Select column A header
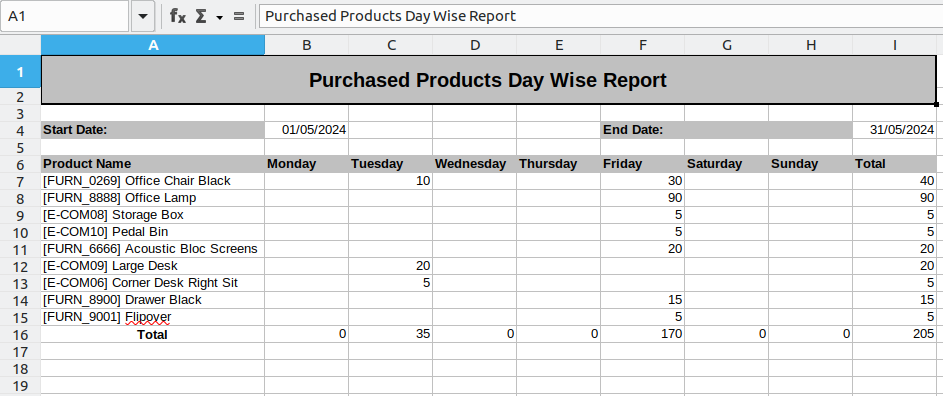The height and width of the screenshot is (396, 943). 153,45
